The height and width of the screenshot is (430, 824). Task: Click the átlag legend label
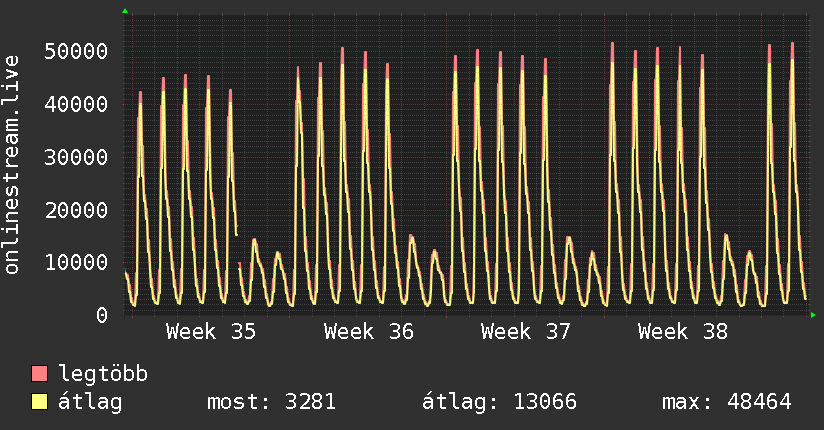(x=90, y=402)
